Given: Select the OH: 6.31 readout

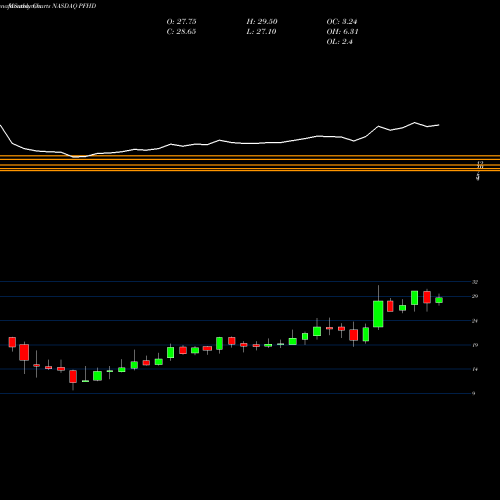Looking at the screenshot, I should coord(342,32).
